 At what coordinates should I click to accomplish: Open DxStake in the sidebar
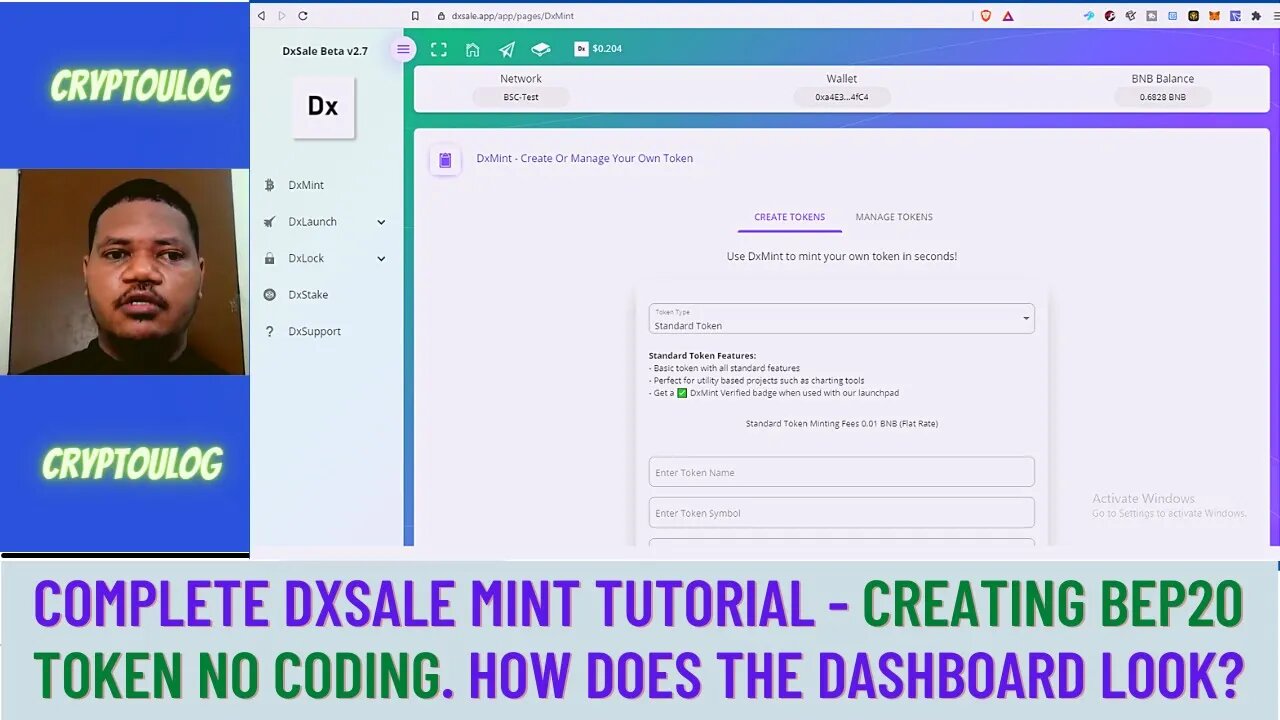coord(308,295)
